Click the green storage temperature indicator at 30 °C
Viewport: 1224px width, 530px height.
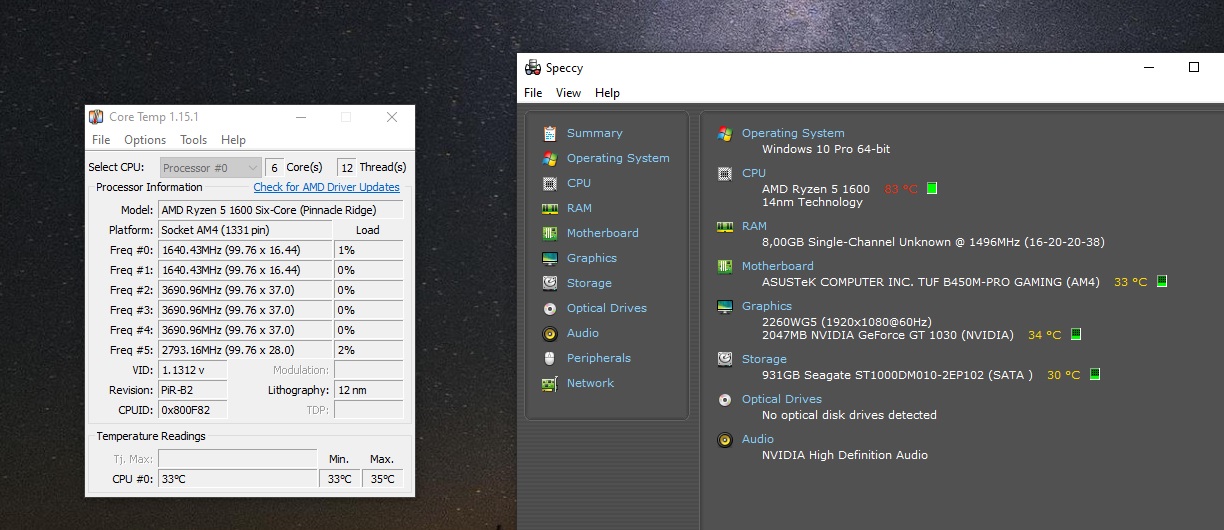pos(1095,375)
